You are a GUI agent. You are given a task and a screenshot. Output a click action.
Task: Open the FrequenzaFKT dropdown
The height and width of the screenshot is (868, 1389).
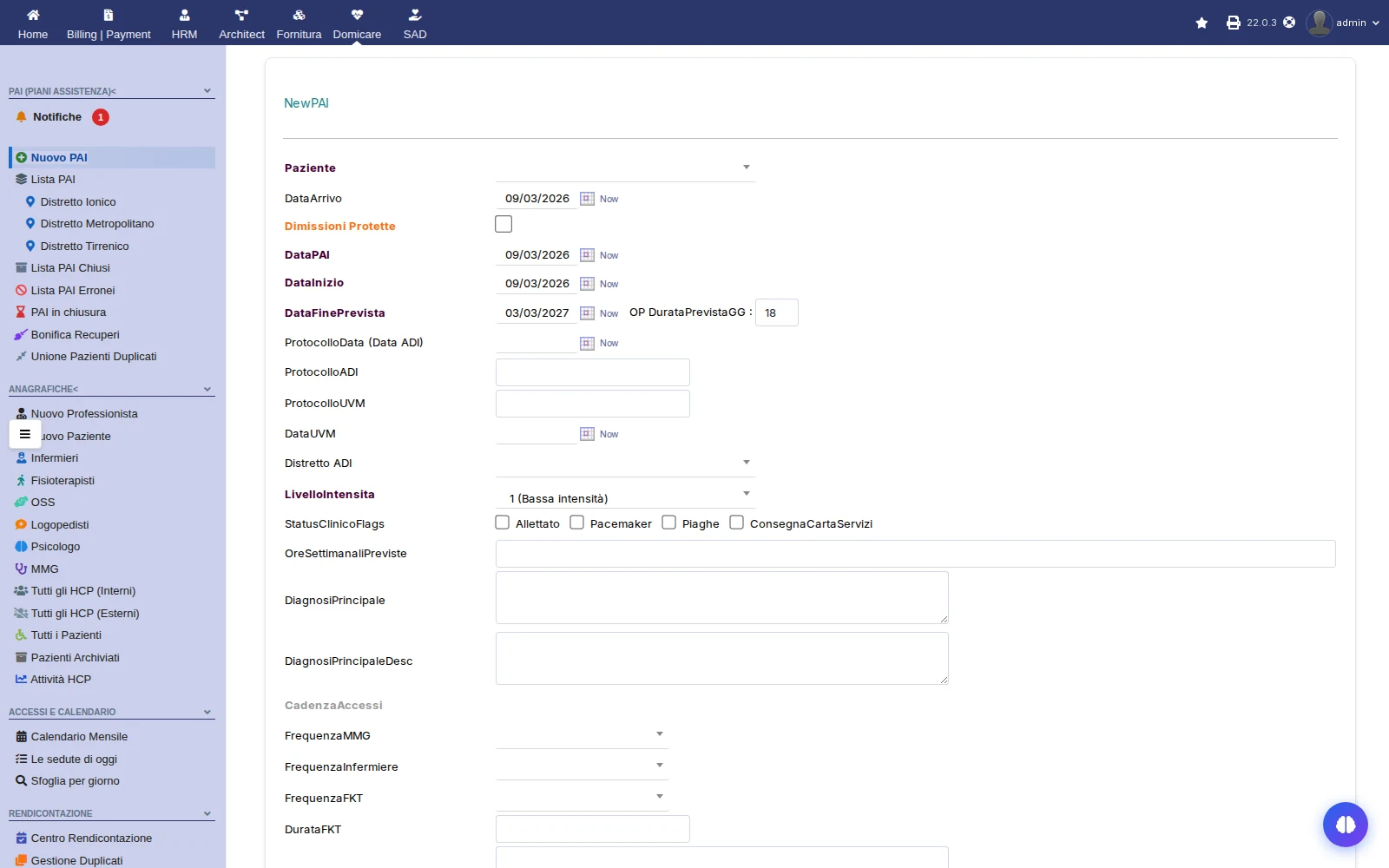582,798
